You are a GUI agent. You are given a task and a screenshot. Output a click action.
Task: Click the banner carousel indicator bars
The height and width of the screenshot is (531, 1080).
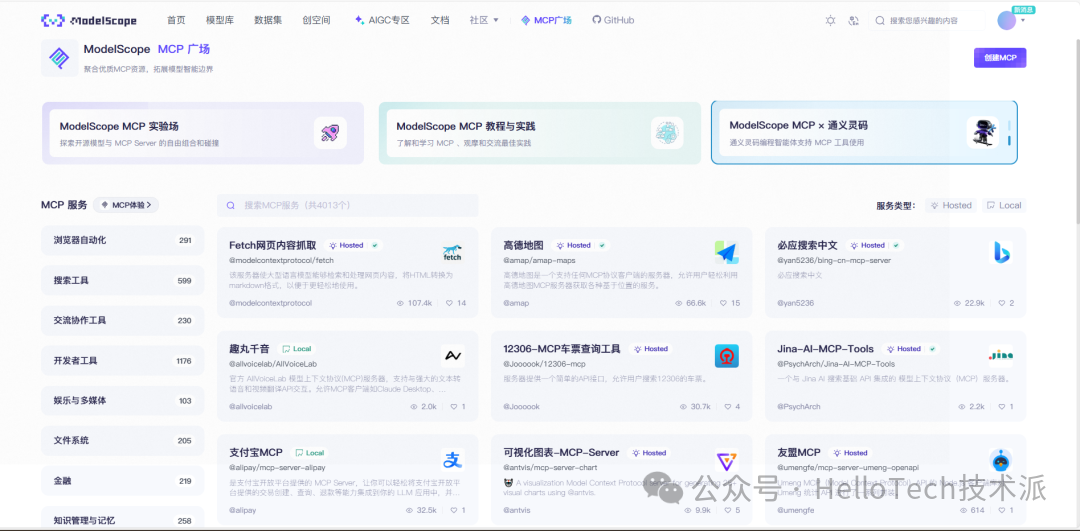point(1009,133)
